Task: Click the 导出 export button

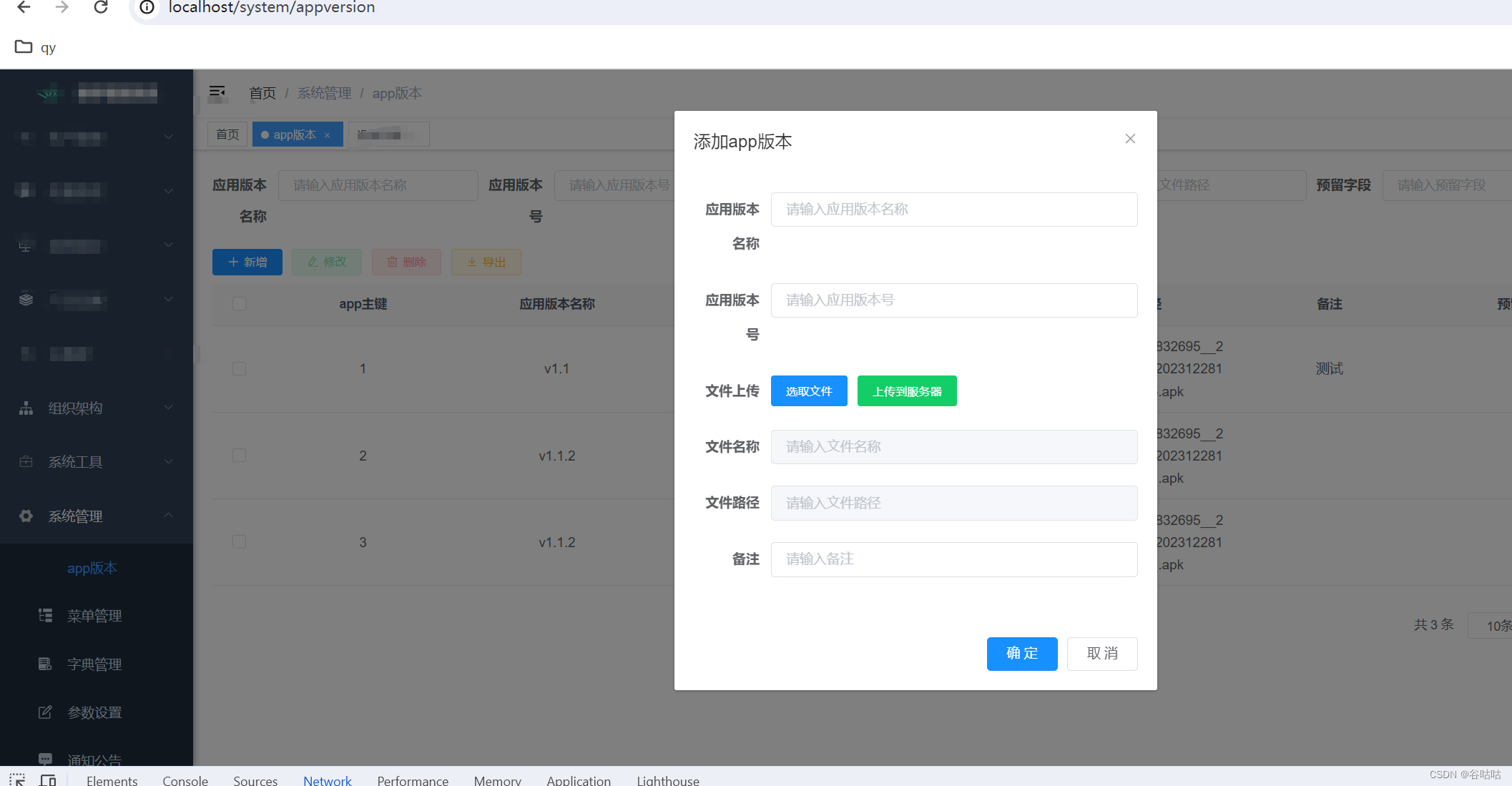Action: click(486, 262)
